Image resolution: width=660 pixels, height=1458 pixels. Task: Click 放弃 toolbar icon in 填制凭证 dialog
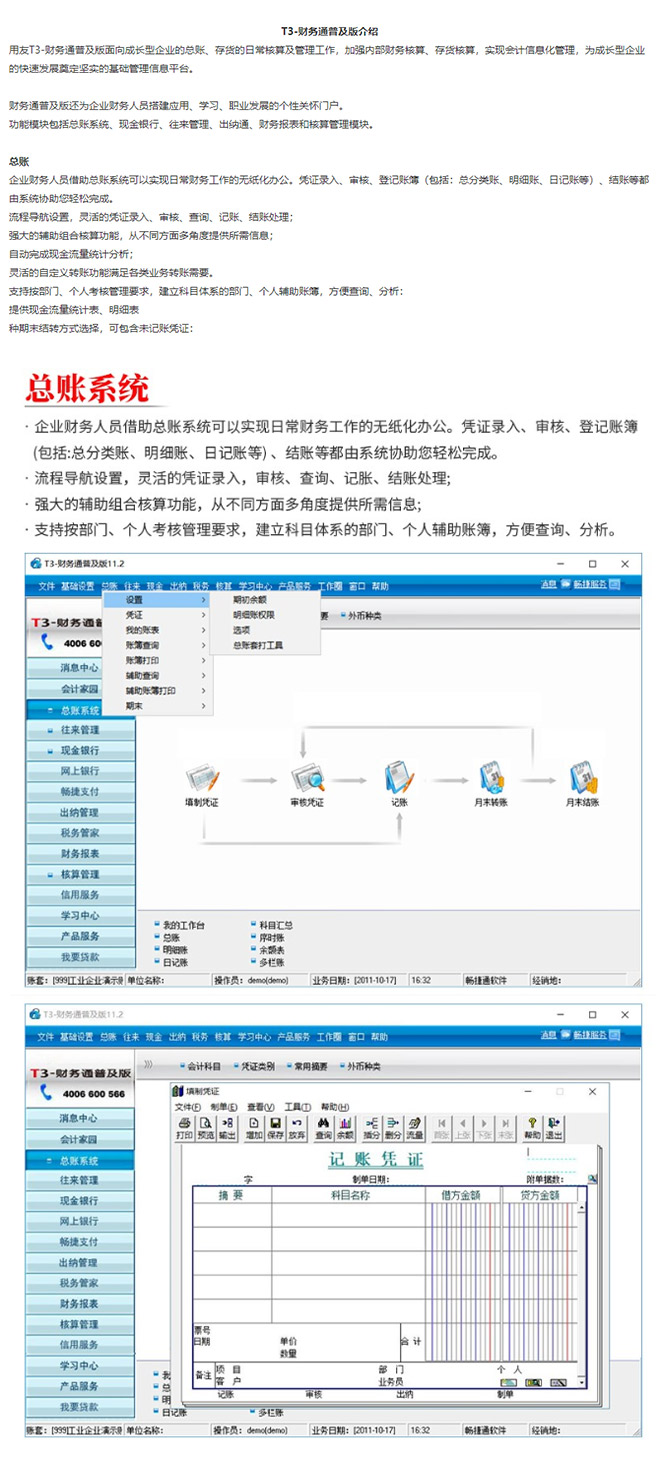coord(297,1128)
